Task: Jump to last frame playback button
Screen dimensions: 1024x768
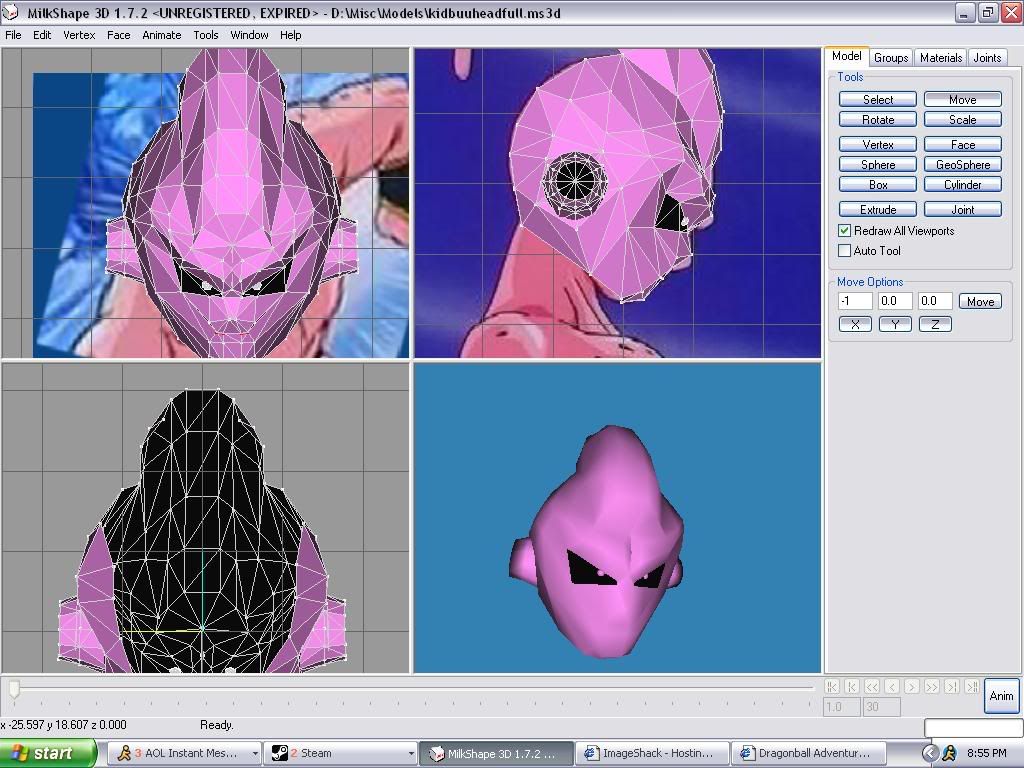Action: tap(972, 686)
